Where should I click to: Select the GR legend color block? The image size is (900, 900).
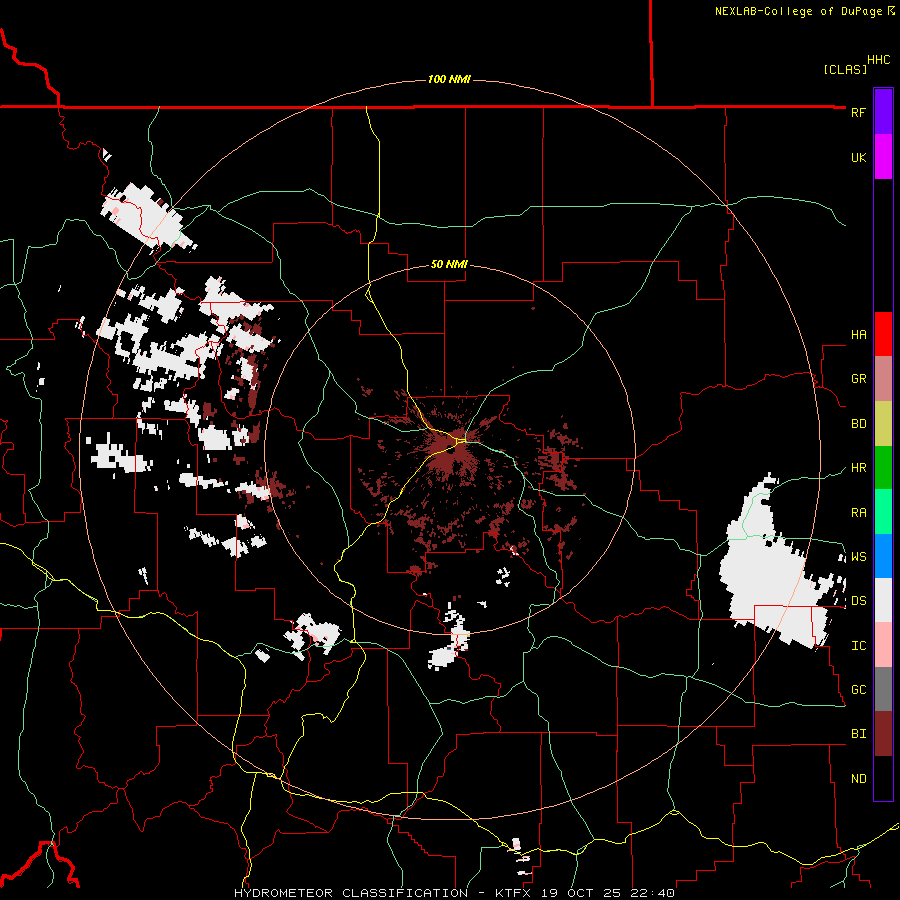pos(883,379)
